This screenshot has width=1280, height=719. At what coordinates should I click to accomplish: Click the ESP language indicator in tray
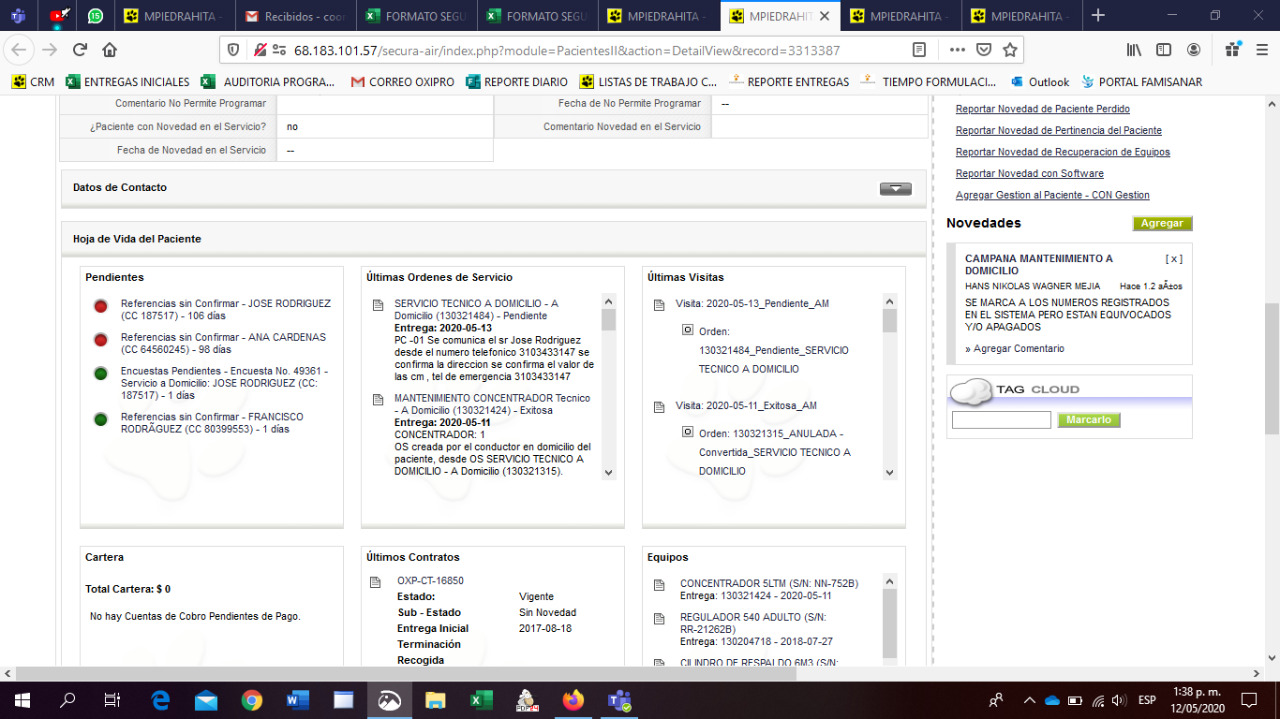point(1147,700)
